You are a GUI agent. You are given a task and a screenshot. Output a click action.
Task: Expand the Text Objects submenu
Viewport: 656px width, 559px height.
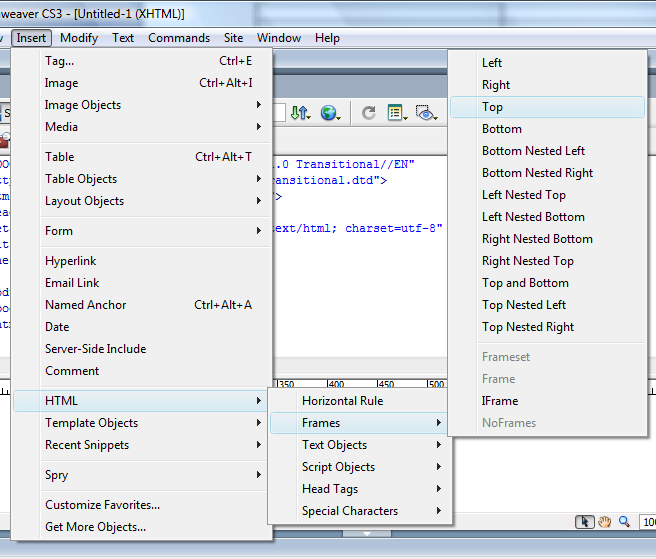click(x=360, y=445)
